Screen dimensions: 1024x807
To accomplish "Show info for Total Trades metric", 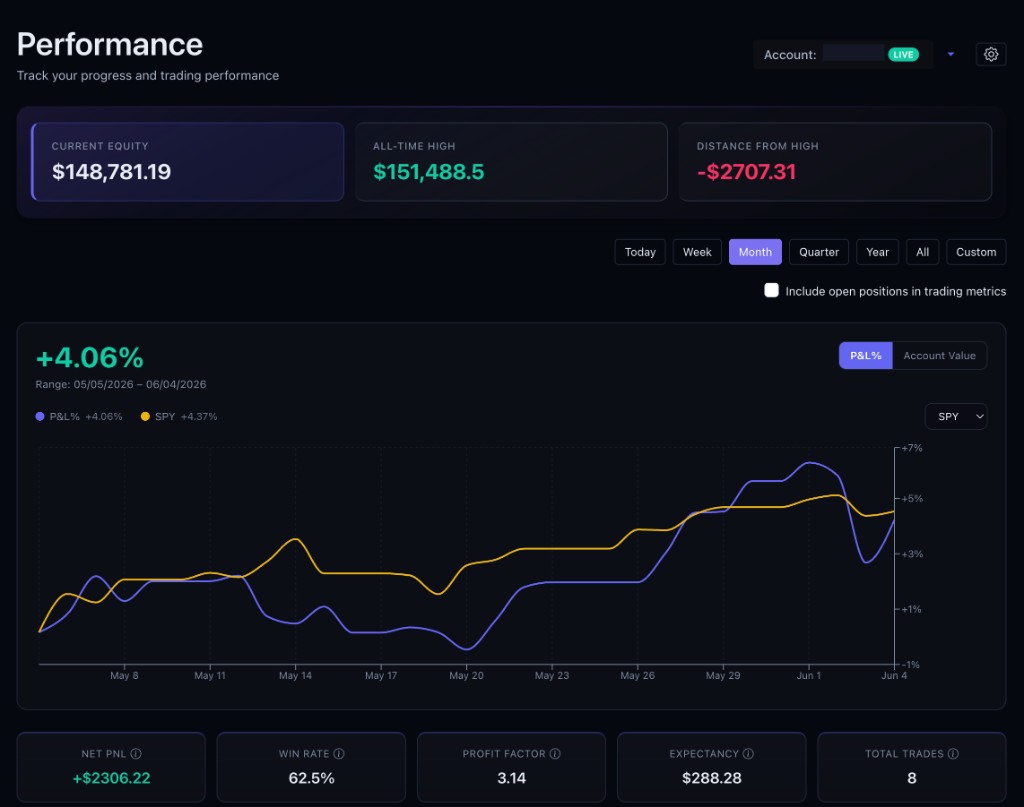I will 953,753.
